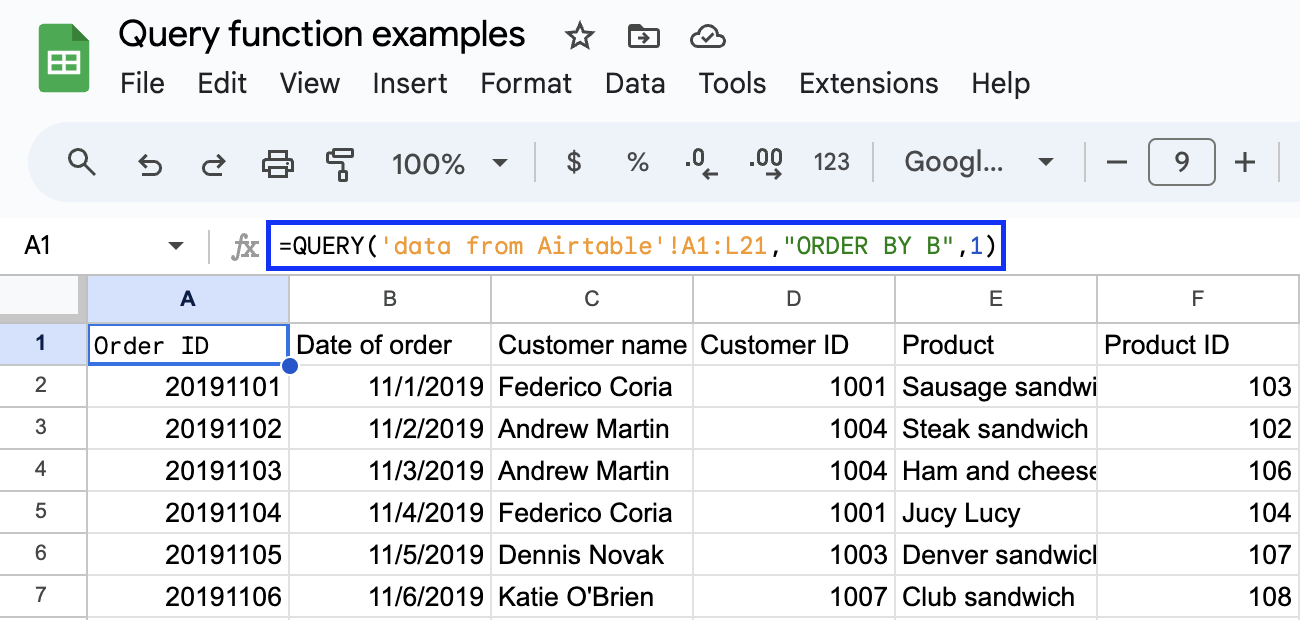Select the Dennis Novak cell

point(592,554)
